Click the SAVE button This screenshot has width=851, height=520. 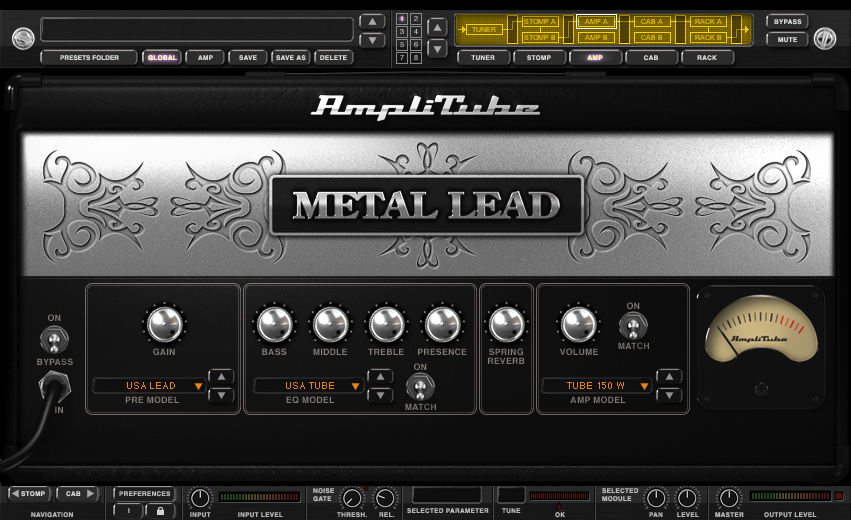pos(248,58)
